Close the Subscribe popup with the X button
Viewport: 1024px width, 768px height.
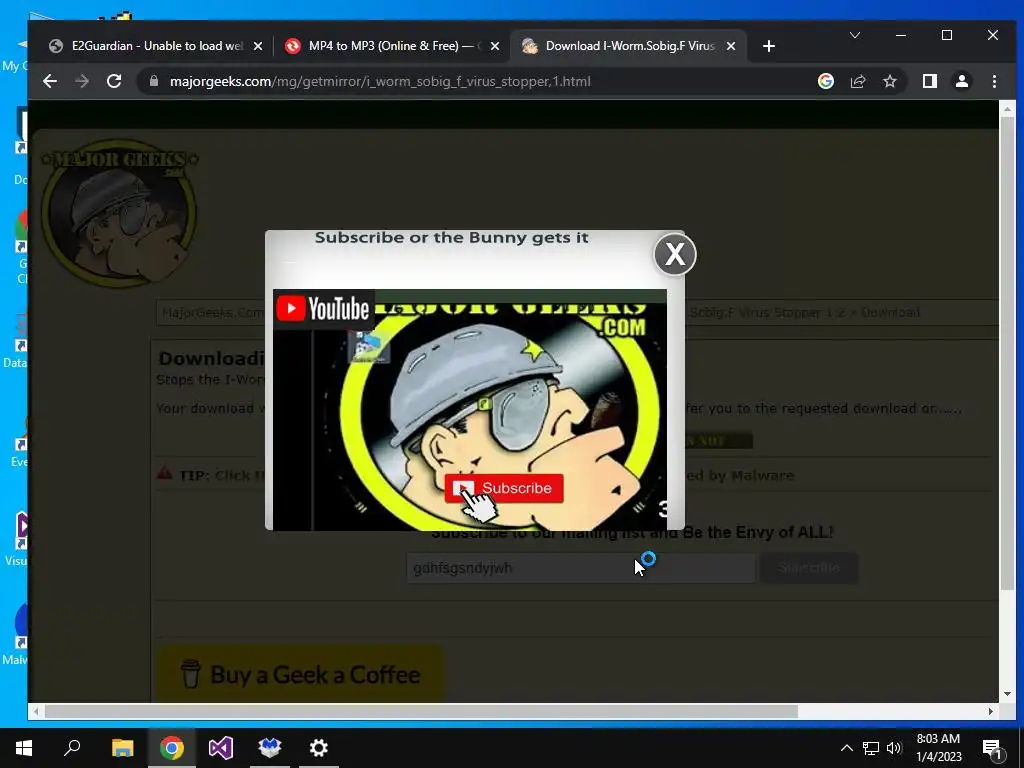coord(675,254)
